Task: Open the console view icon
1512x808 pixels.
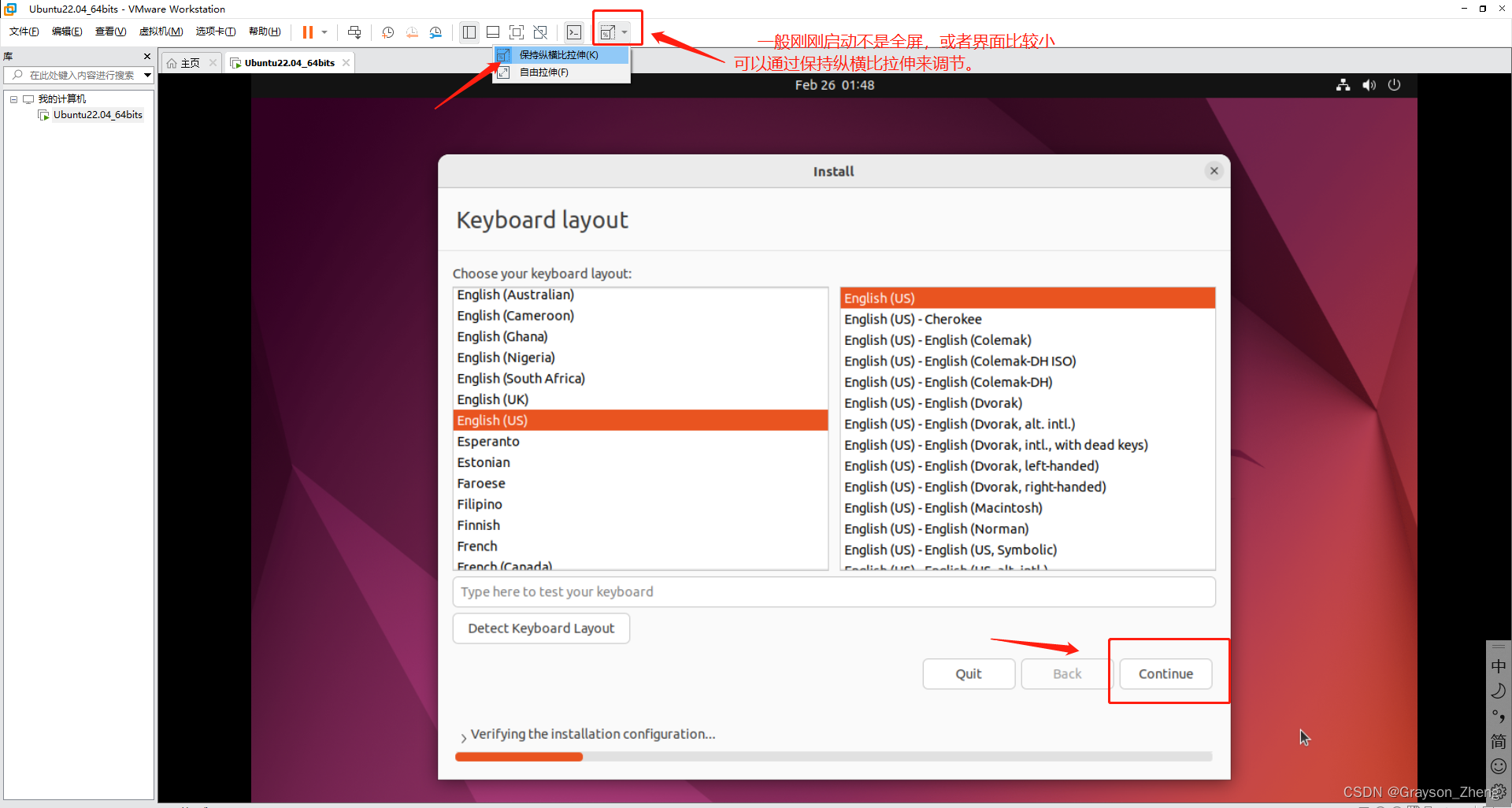Action: (574, 32)
